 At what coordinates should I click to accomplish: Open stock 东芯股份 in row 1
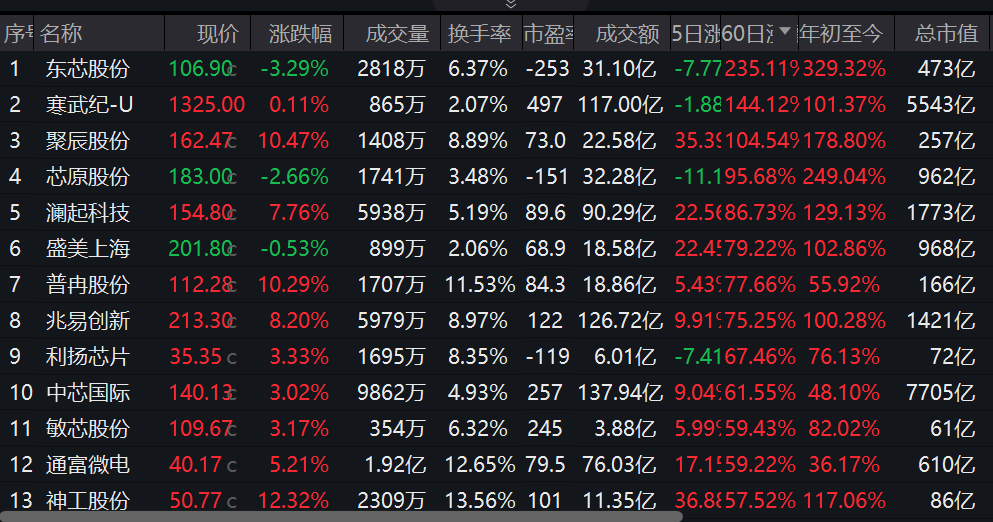coord(88,69)
